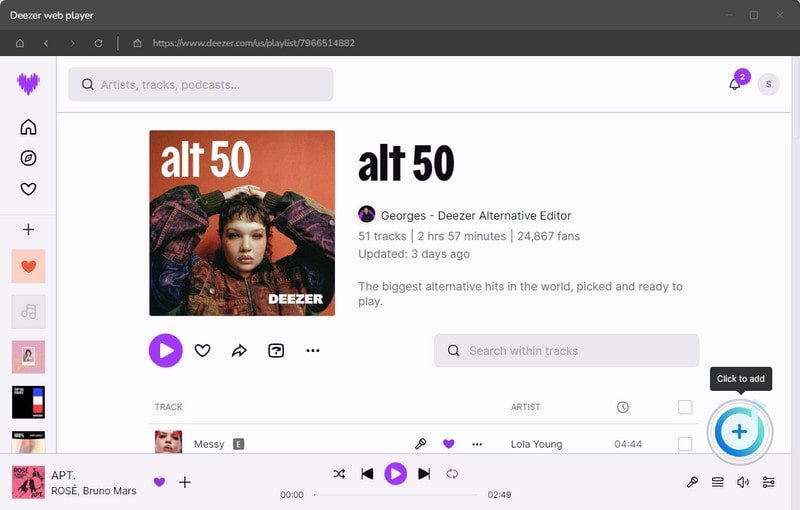Open the French flag playlist thumbnail
The width and height of the screenshot is (800, 510).
(29, 402)
